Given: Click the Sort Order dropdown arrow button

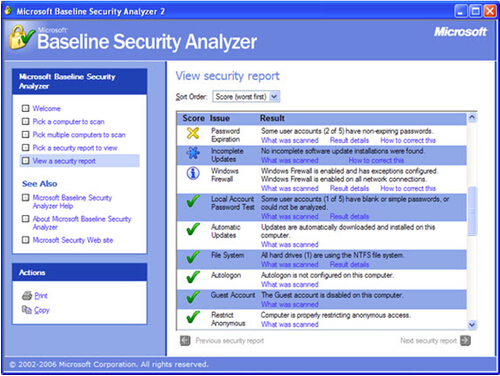Looking at the screenshot, I should [x=274, y=97].
